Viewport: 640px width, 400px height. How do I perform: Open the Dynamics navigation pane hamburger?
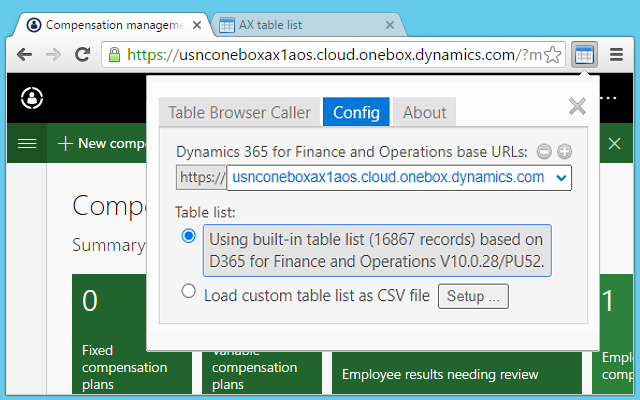click(x=27, y=143)
